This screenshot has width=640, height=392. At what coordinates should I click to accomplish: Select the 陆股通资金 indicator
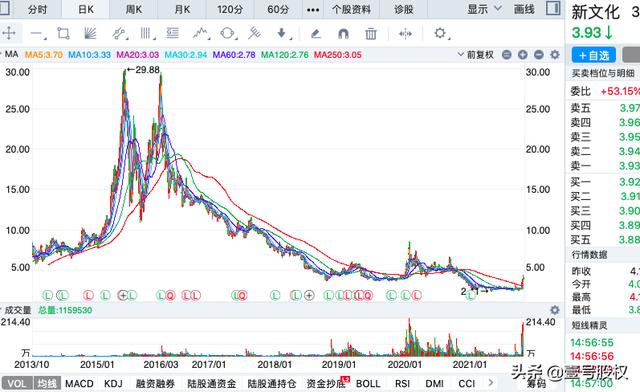coord(211,383)
